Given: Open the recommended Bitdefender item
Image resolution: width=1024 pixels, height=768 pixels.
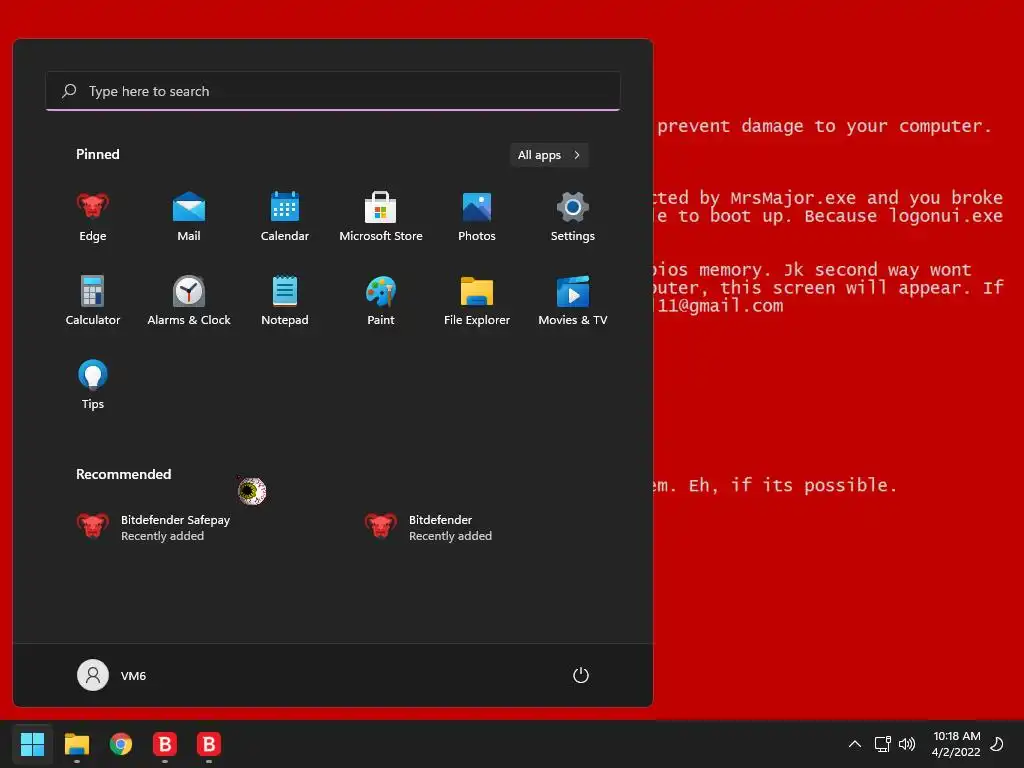Looking at the screenshot, I should pyautogui.click(x=428, y=527).
